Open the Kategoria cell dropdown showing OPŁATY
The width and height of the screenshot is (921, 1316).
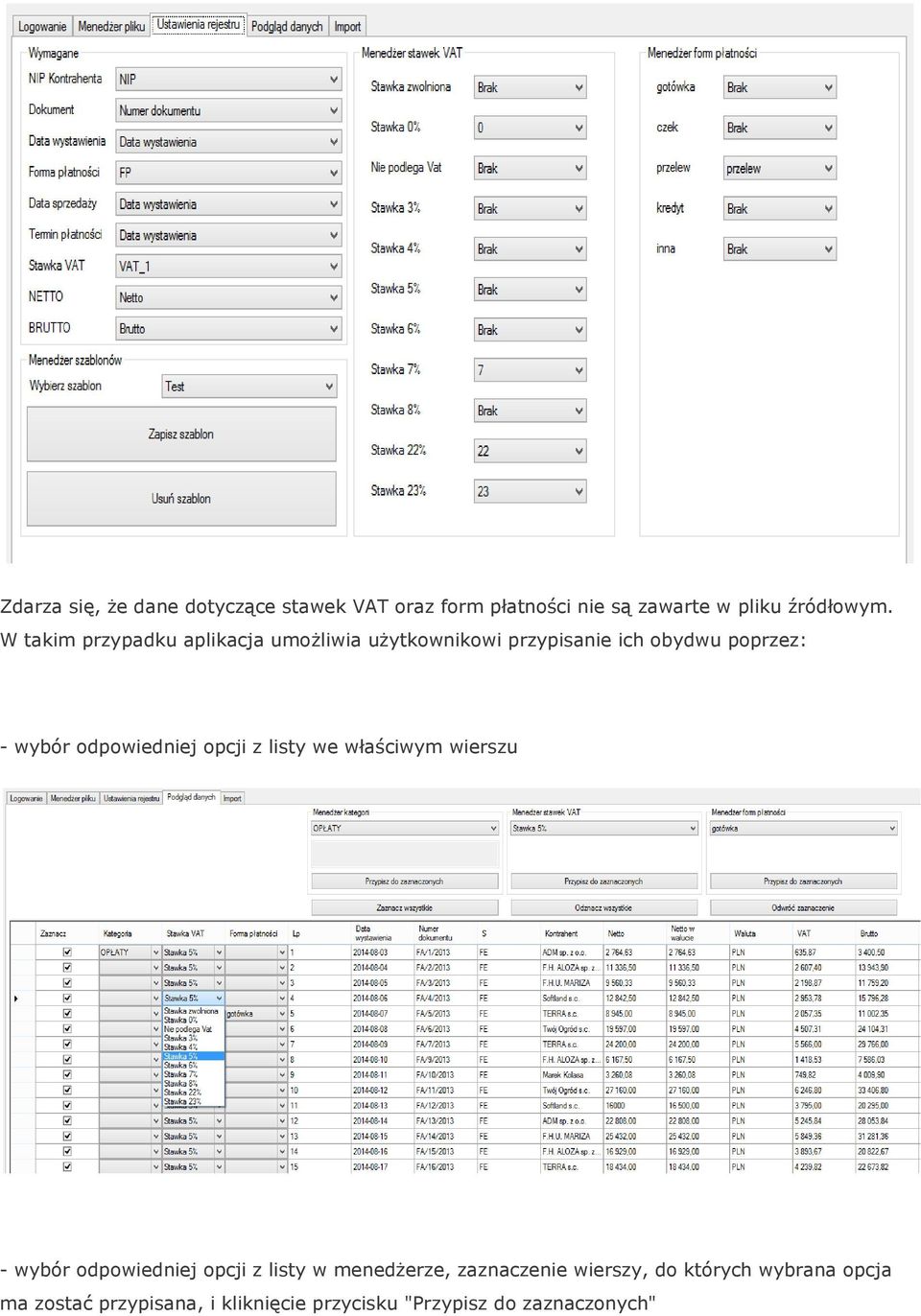coord(130,952)
